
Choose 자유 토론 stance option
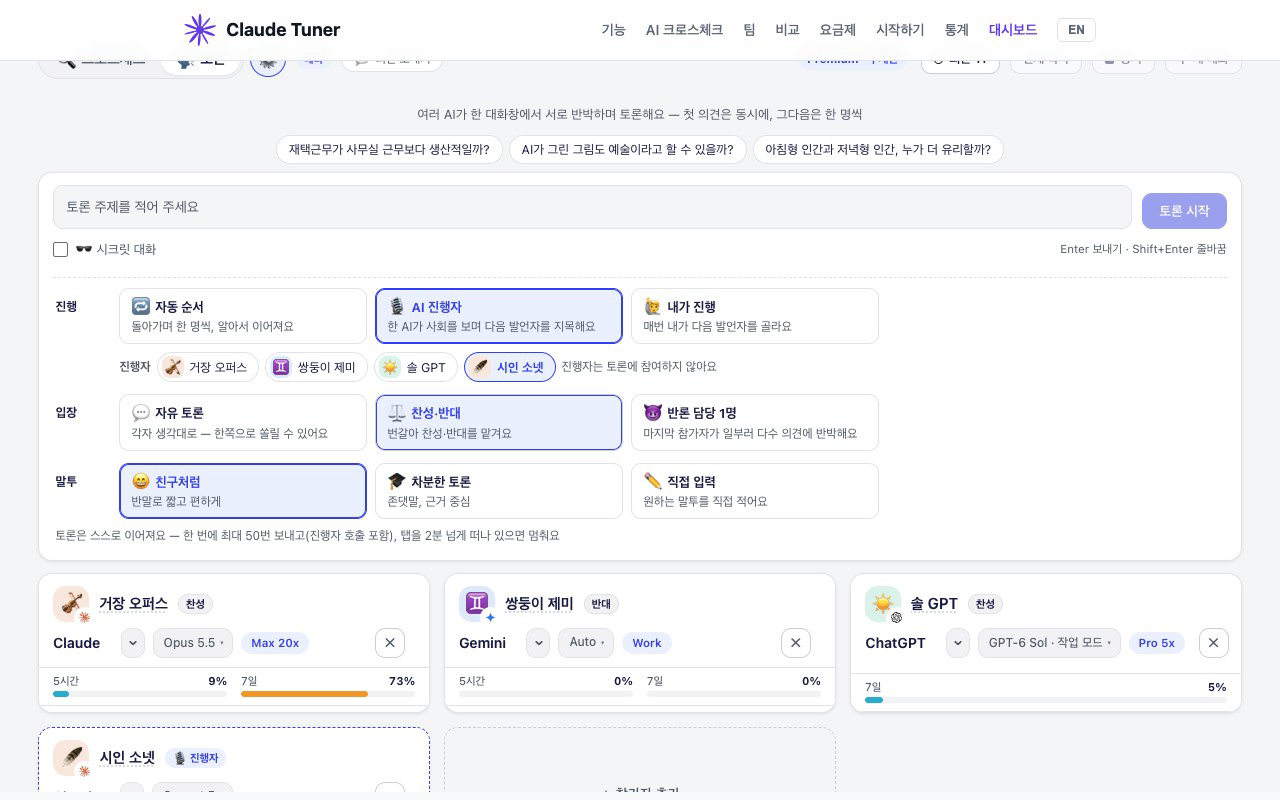243,422
